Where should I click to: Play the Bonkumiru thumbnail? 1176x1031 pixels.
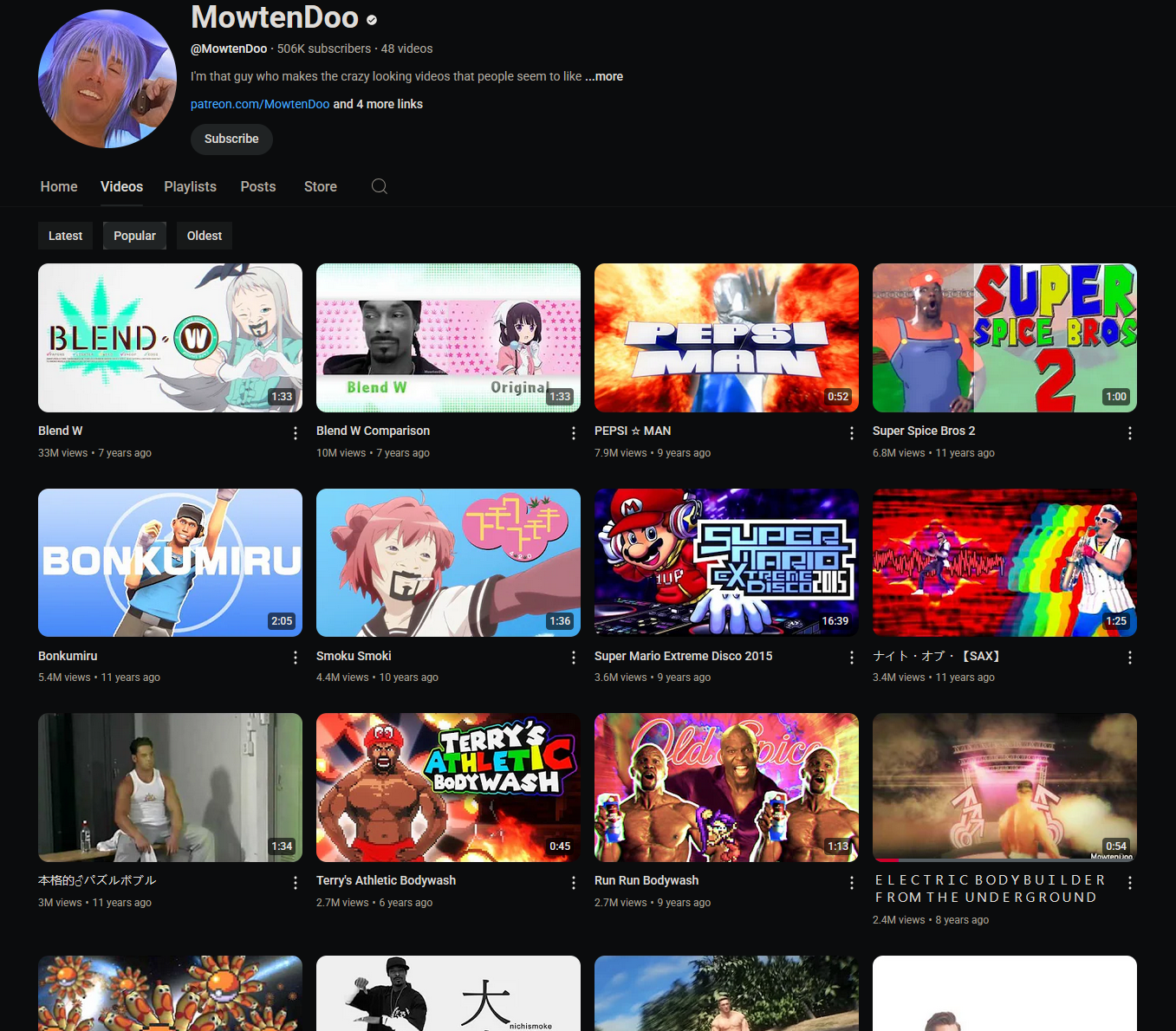[x=170, y=562]
